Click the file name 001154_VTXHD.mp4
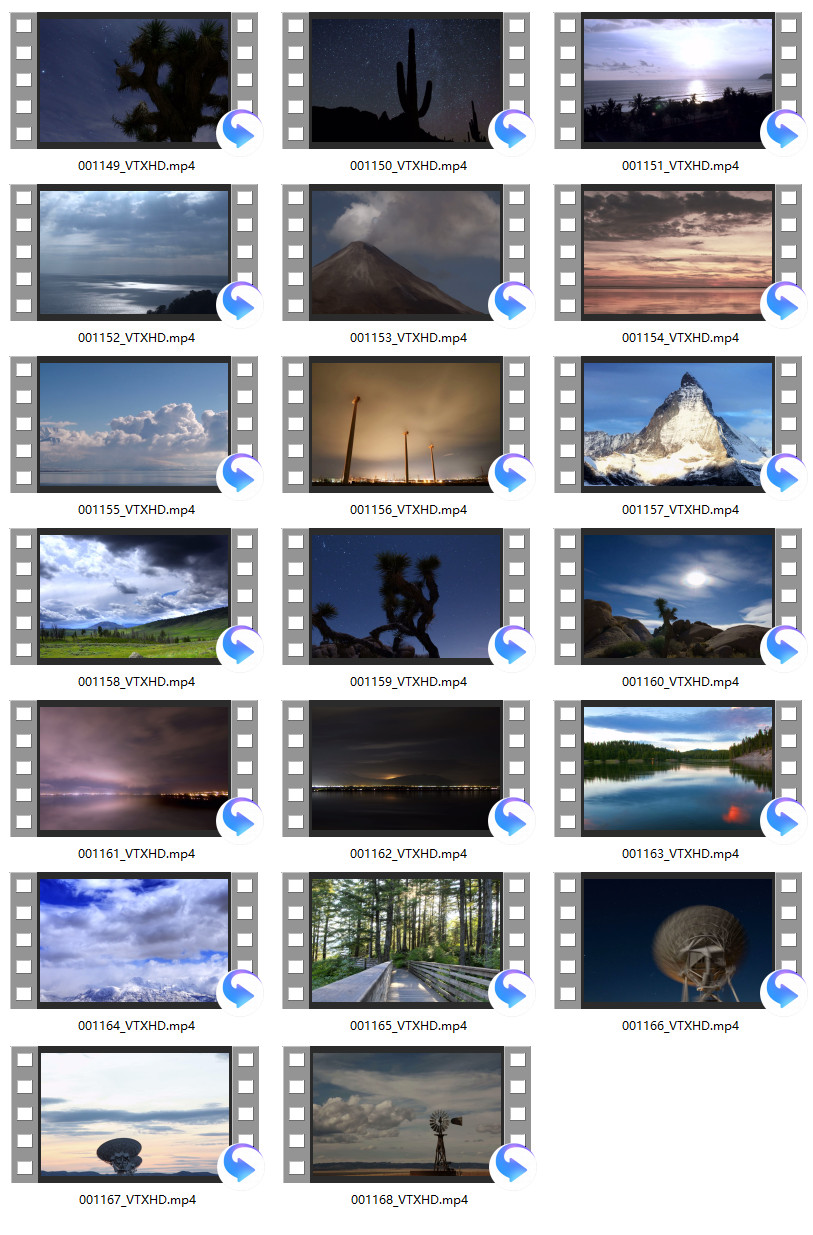 (680, 338)
